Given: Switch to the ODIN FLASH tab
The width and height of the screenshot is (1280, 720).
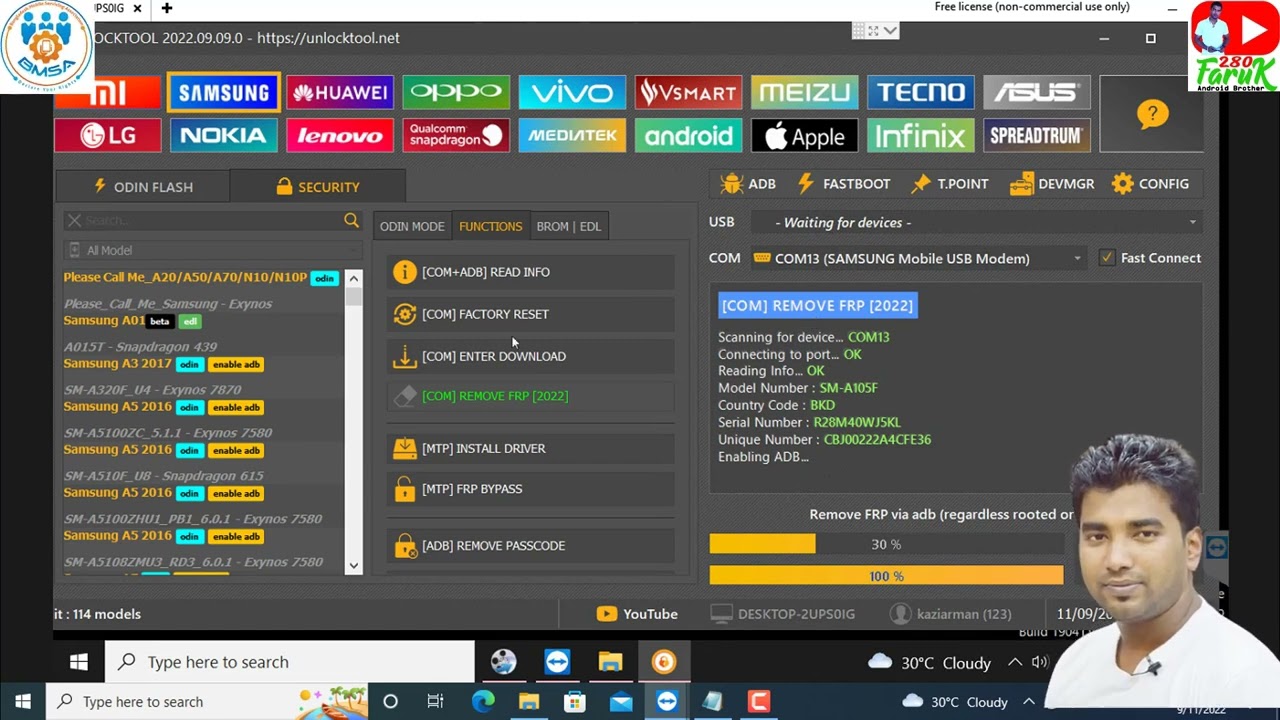Looking at the screenshot, I should 143,187.
